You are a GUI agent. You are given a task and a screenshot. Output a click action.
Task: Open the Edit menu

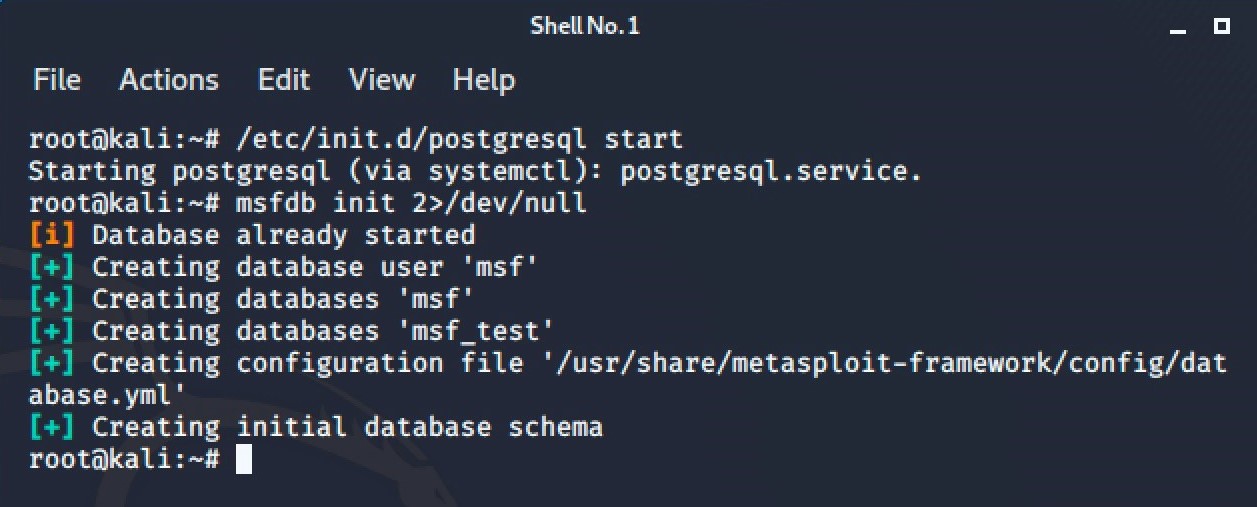click(282, 80)
